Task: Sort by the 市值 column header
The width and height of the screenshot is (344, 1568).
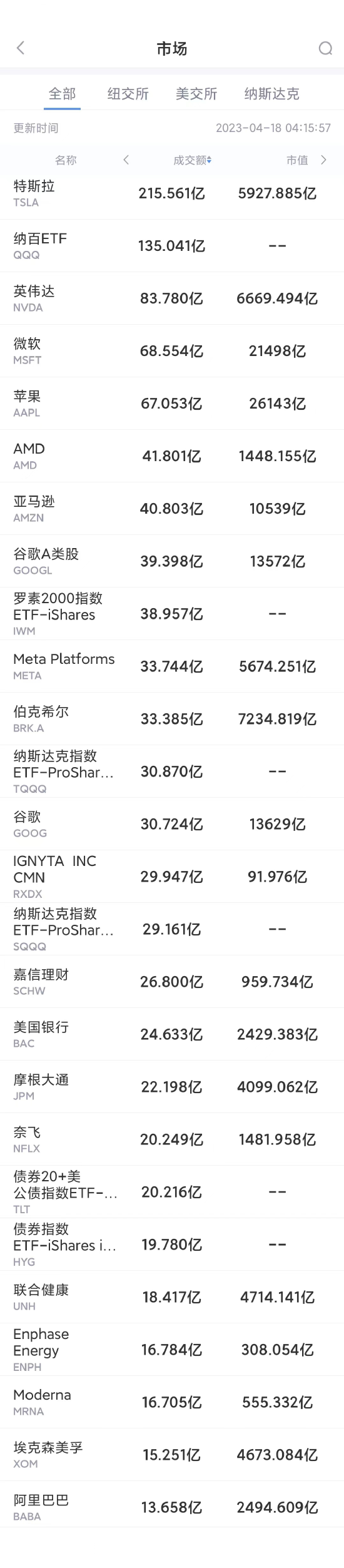Action: pyautogui.click(x=297, y=160)
